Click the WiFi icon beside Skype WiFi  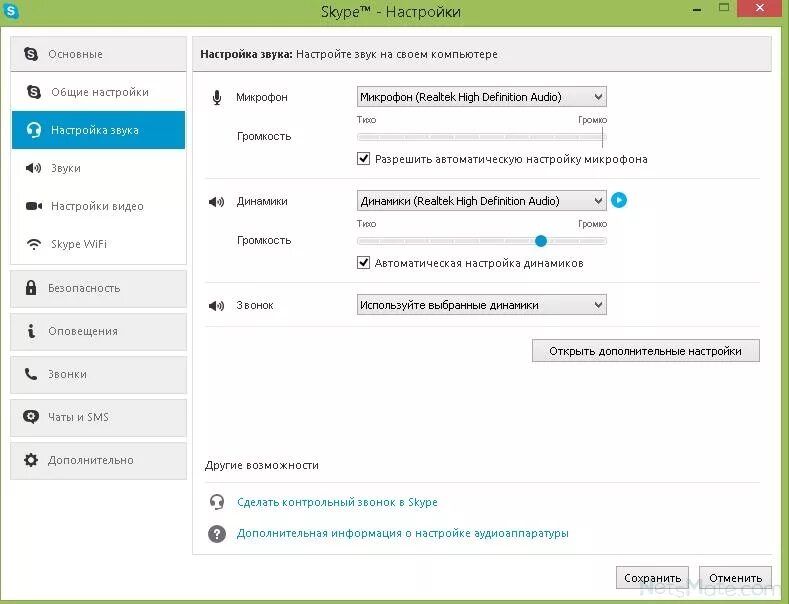pos(34,244)
